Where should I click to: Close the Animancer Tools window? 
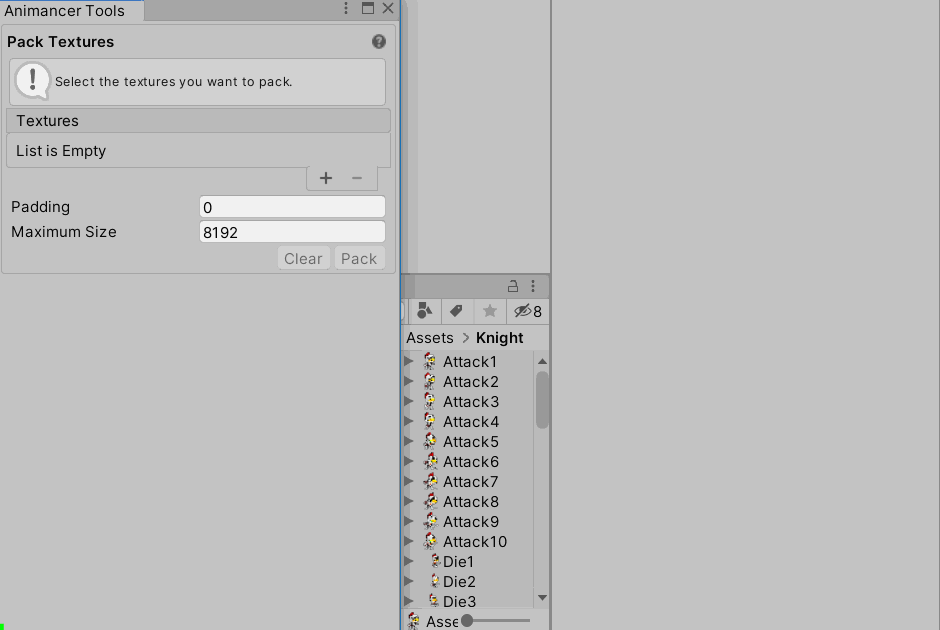(388, 8)
